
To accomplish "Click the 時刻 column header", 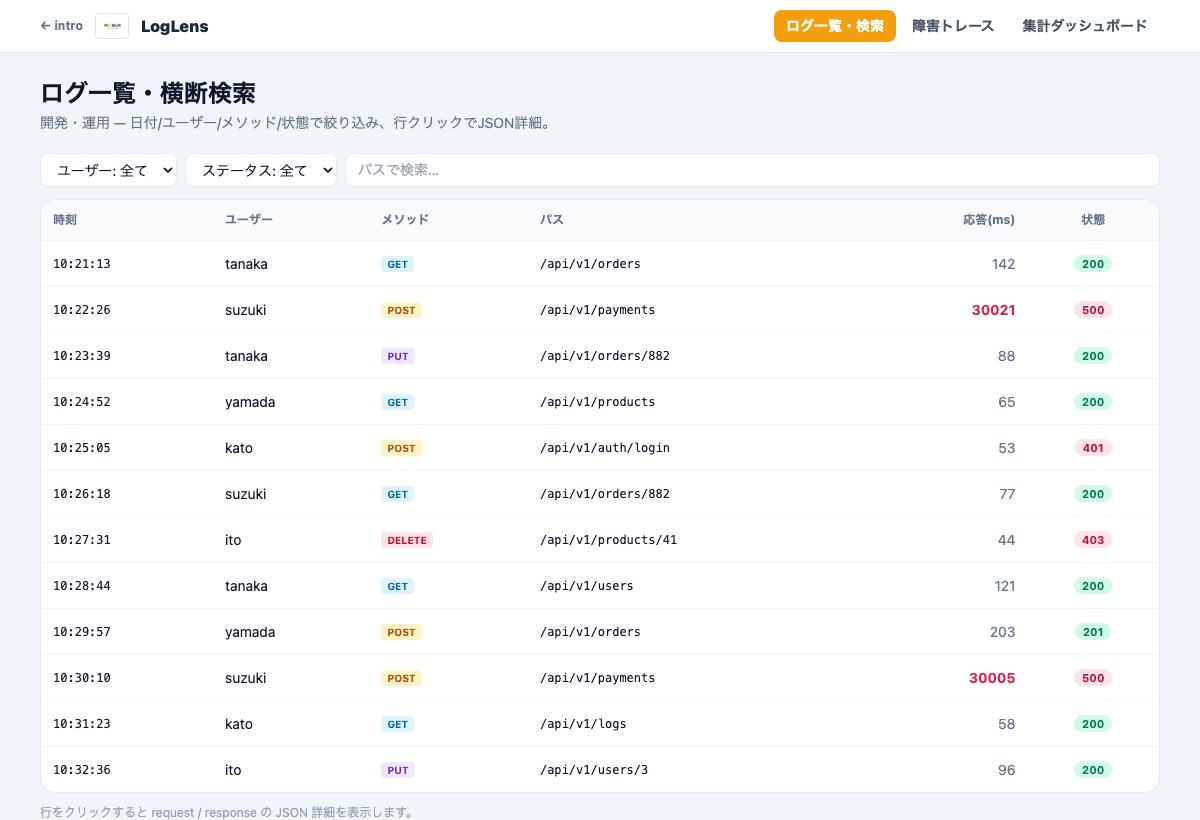I will [65, 220].
